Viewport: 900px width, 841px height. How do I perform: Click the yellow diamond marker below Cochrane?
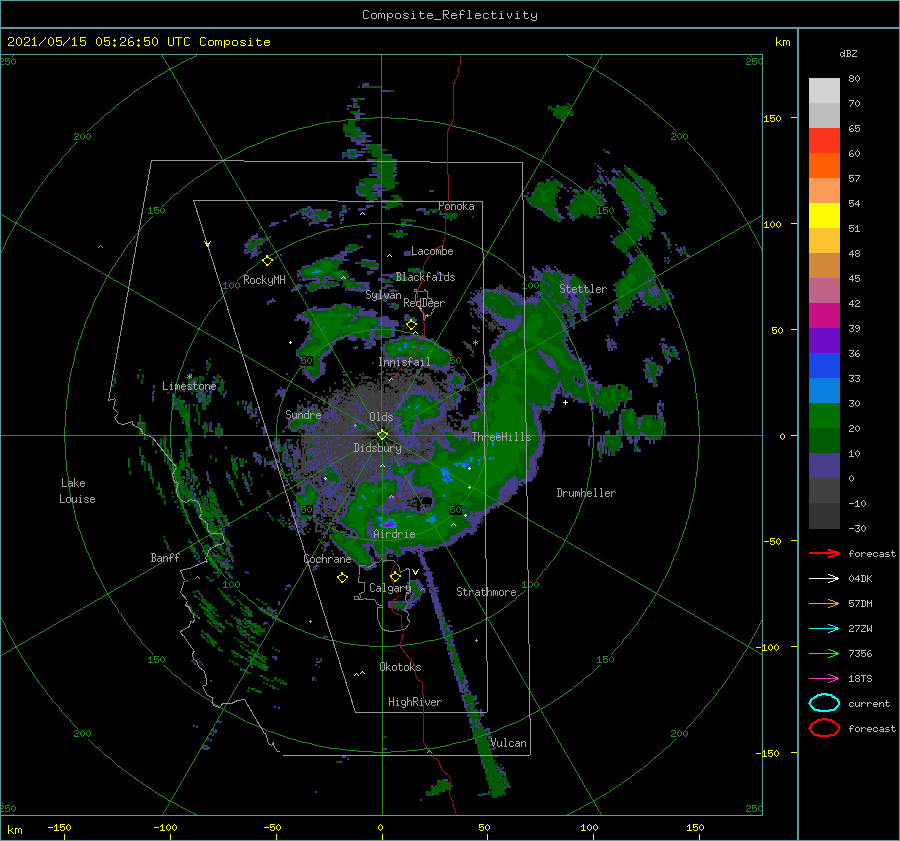[342, 578]
